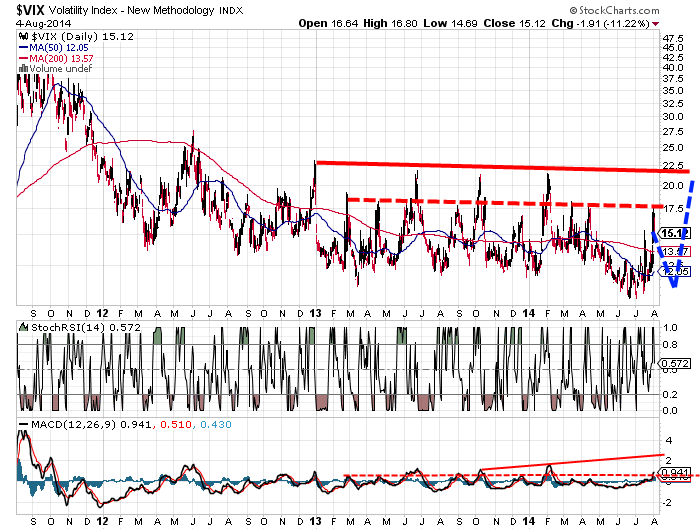
Task: Click the MA(50) 12.05 legend entry
Action: (59, 48)
